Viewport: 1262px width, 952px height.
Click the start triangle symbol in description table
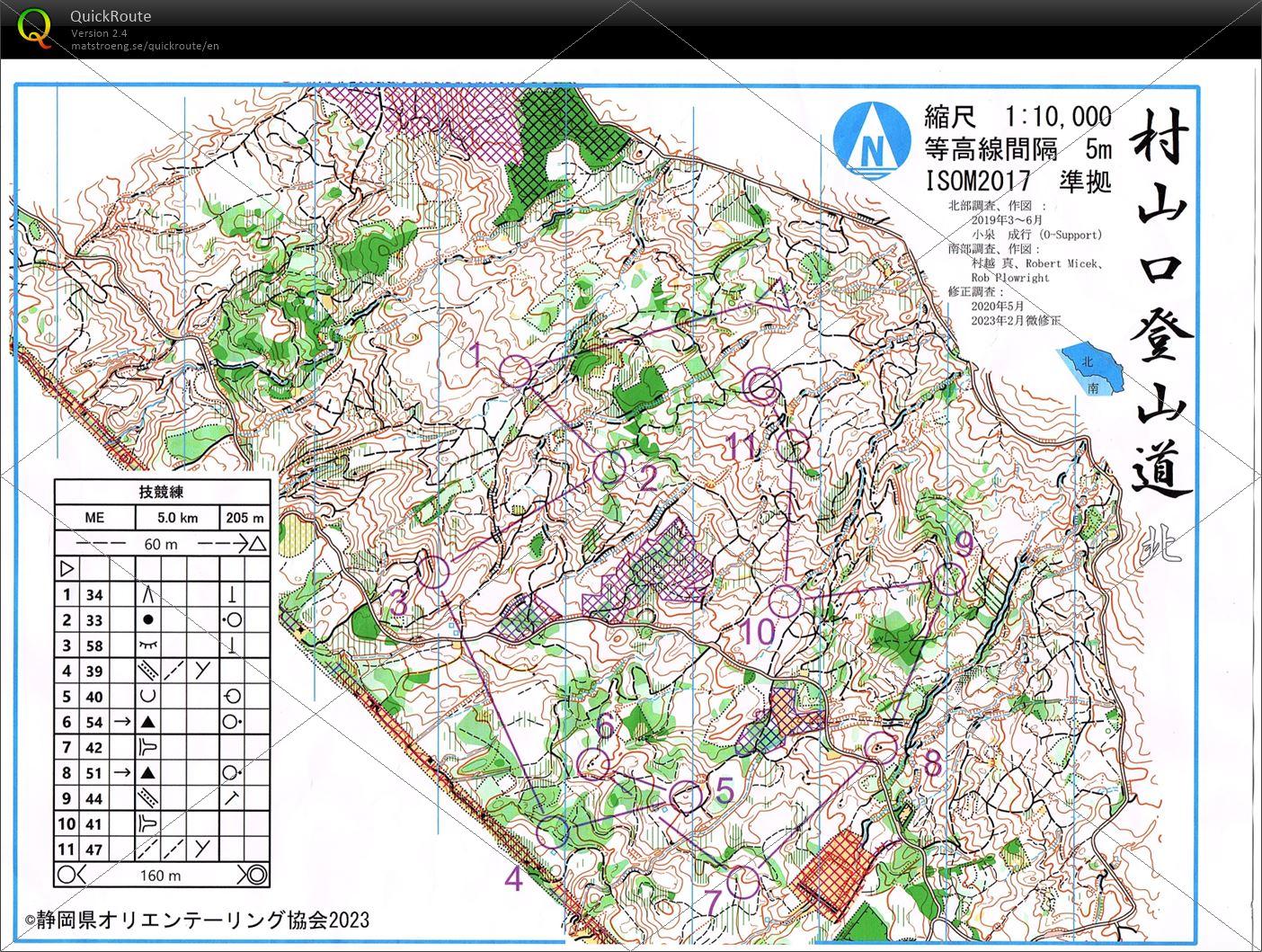point(67,569)
